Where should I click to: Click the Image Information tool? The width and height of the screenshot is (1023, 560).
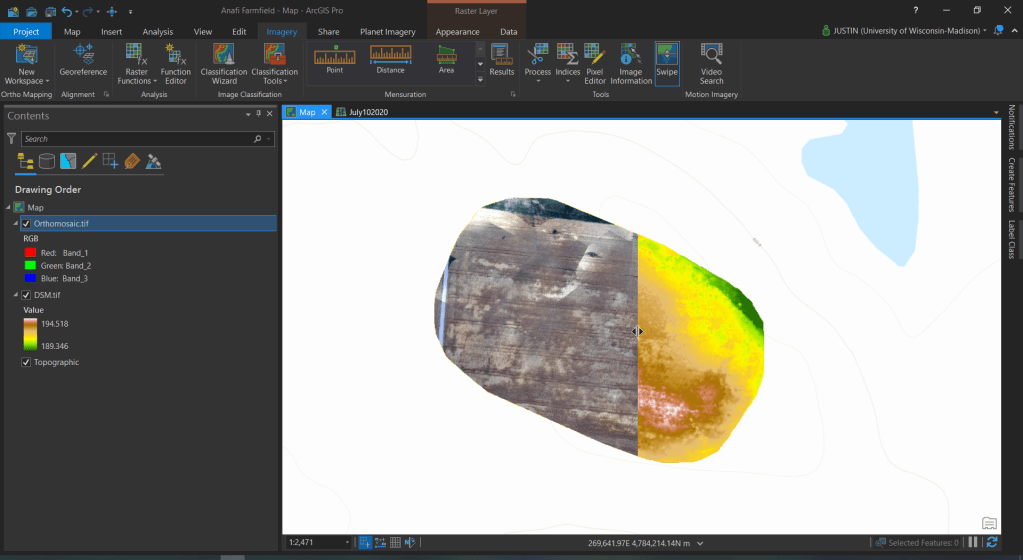(x=631, y=62)
